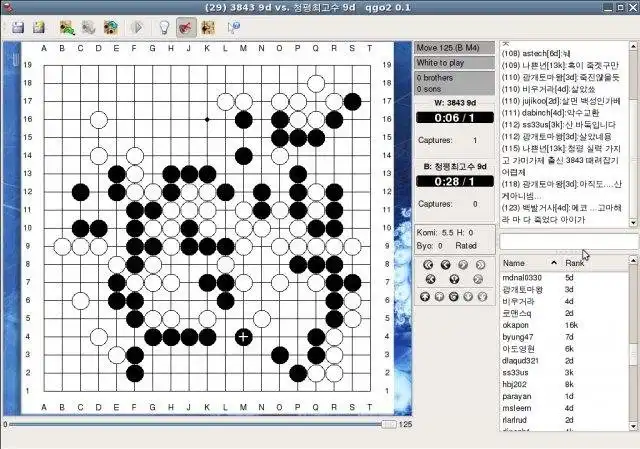Click the greyed-out board icon in toolbar

point(89,27)
